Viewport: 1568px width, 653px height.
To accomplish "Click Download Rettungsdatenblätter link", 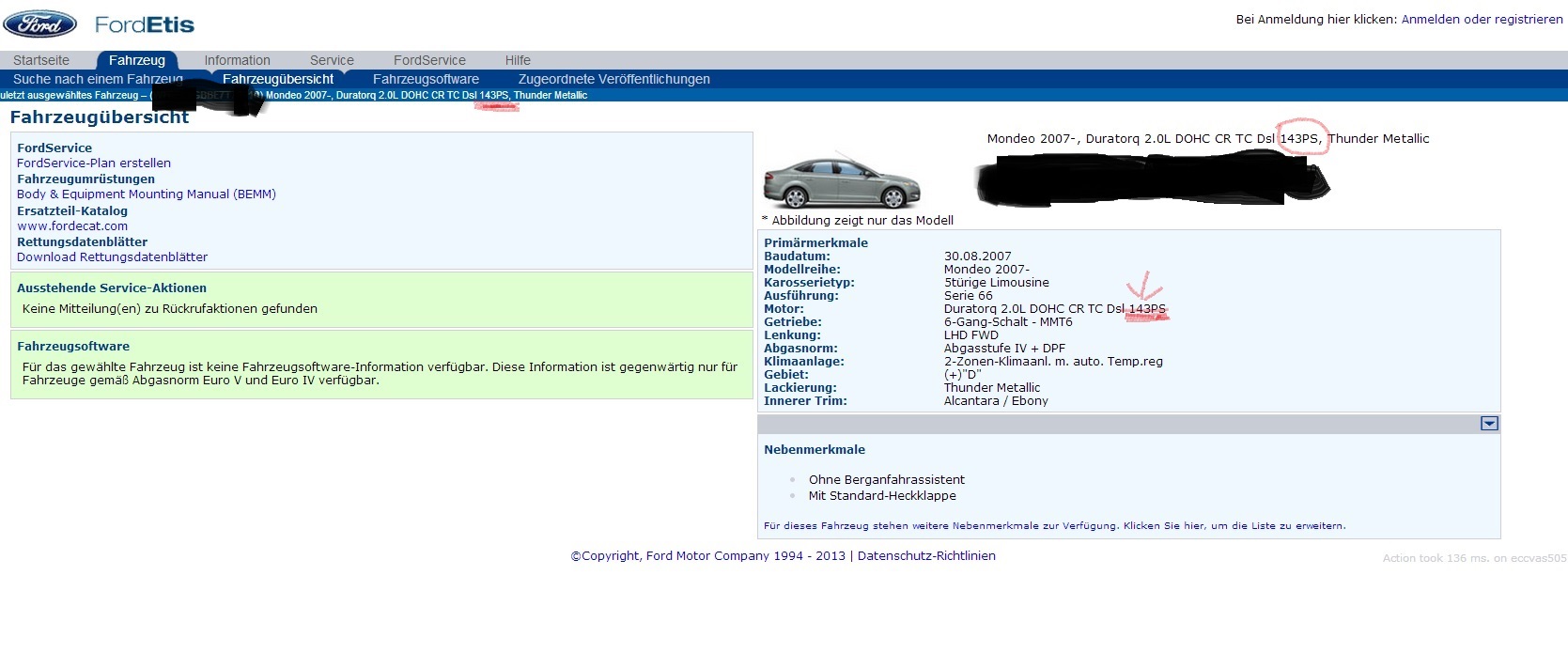I will (x=112, y=257).
